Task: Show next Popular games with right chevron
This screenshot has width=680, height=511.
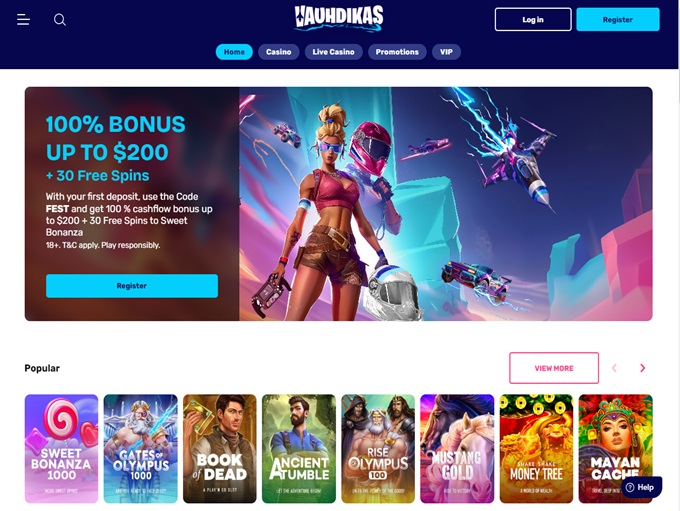Action: click(x=643, y=368)
